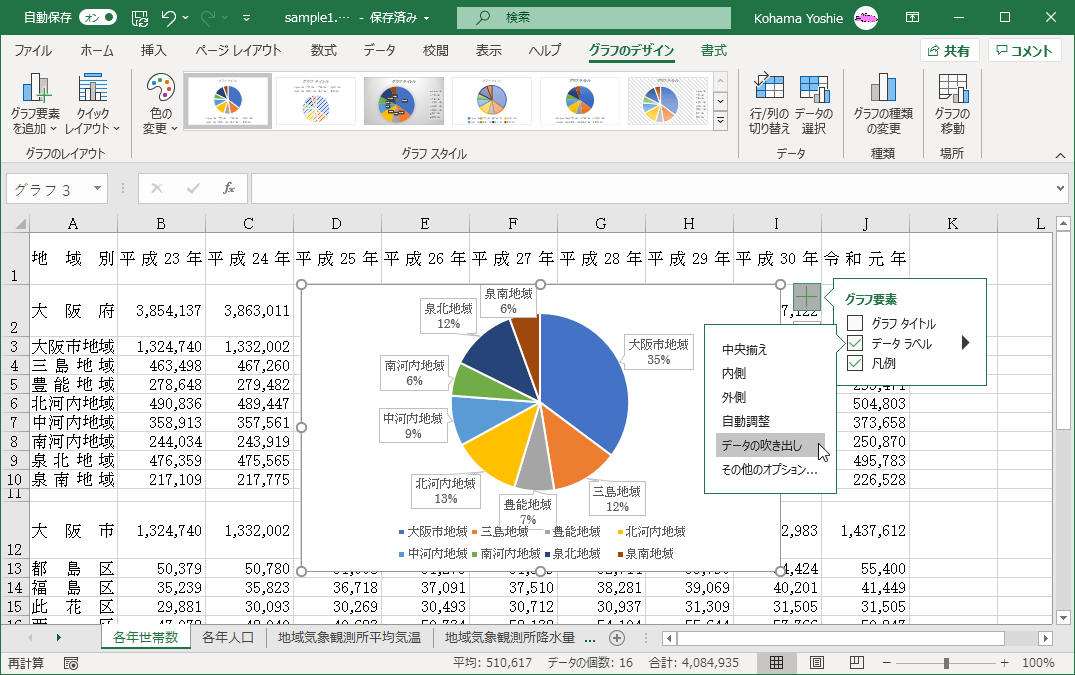Click the Undo arrow in title bar

point(169,18)
